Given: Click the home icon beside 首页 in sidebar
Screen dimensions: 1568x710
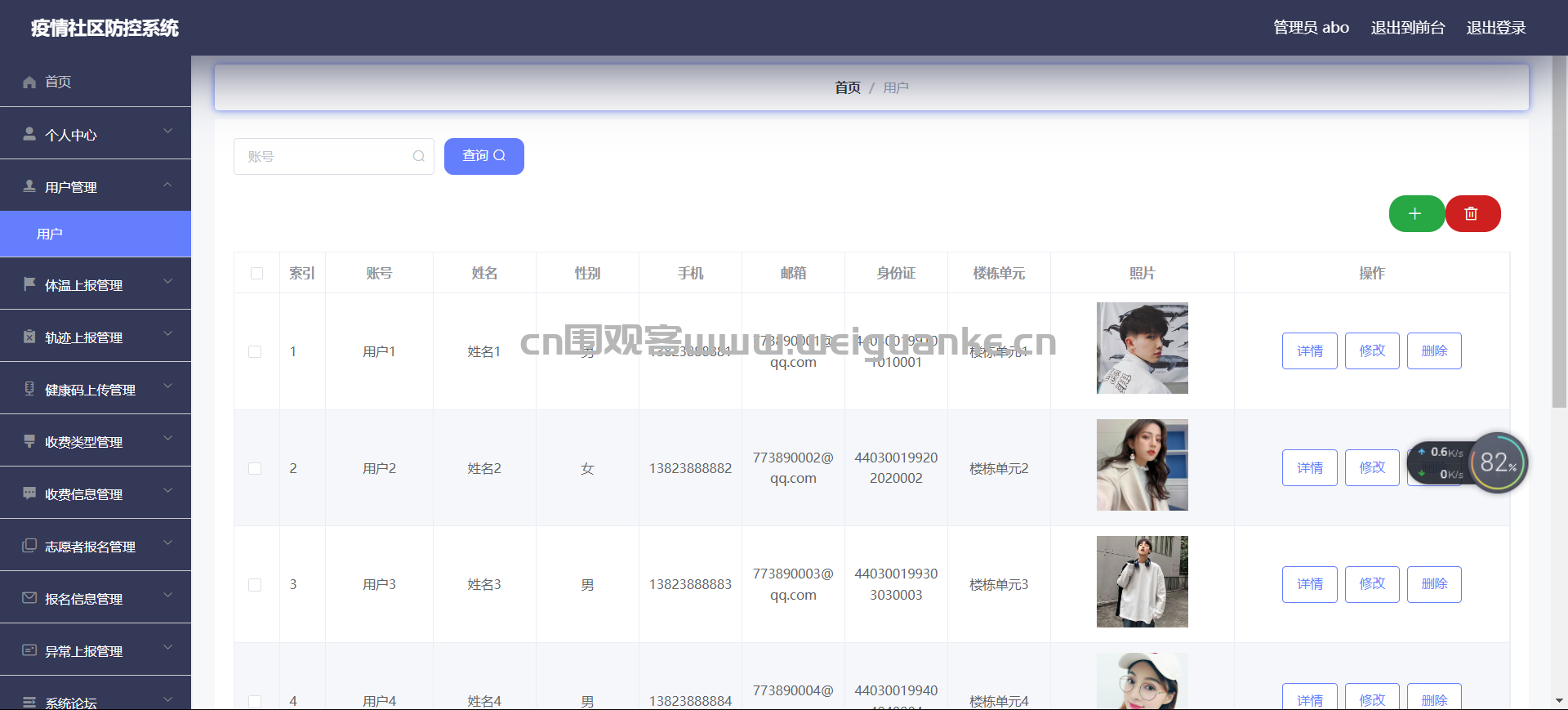Looking at the screenshot, I should click(29, 82).
